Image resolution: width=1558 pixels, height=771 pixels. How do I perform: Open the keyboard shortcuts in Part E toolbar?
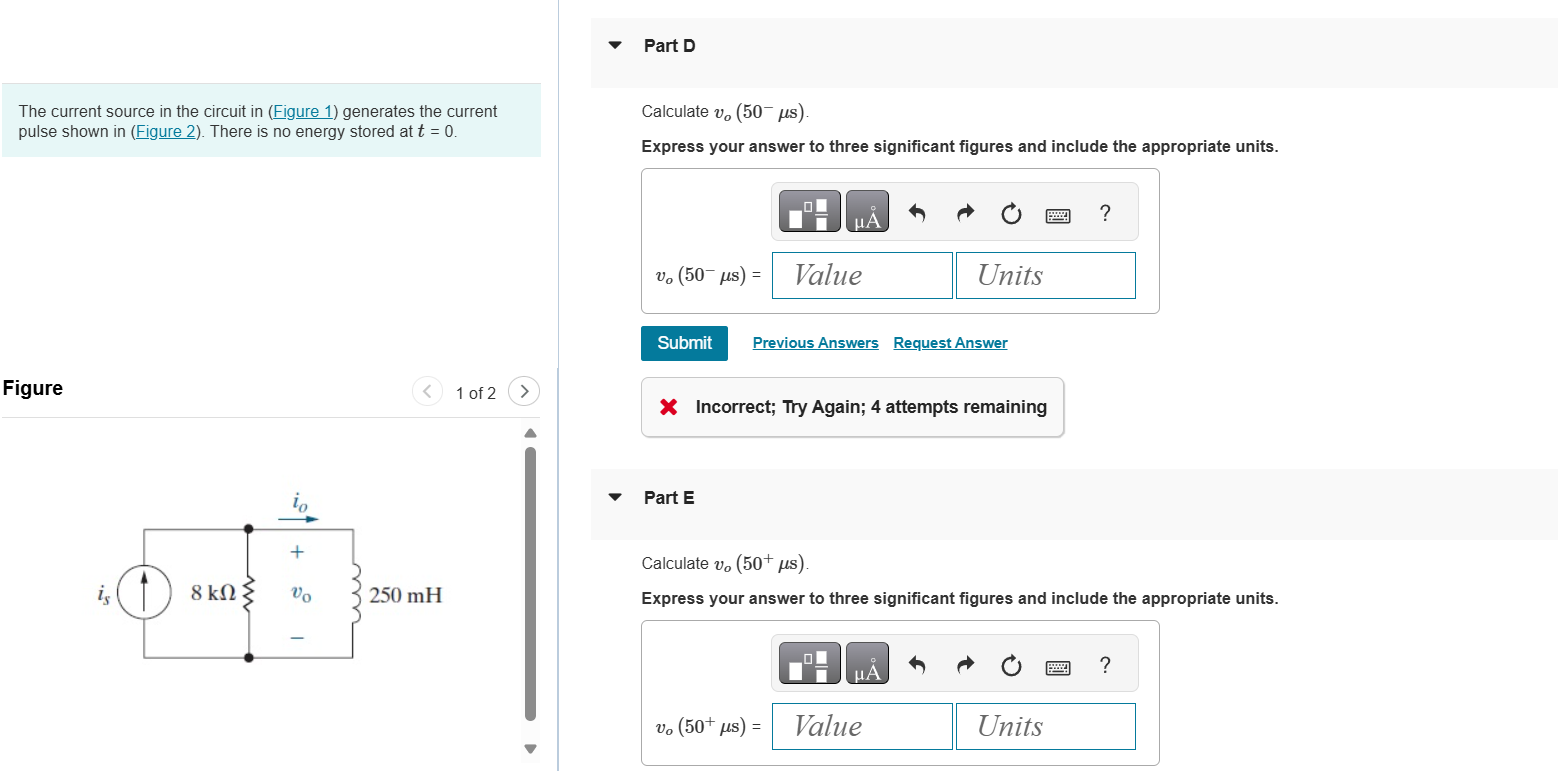tap(1058, 665)
